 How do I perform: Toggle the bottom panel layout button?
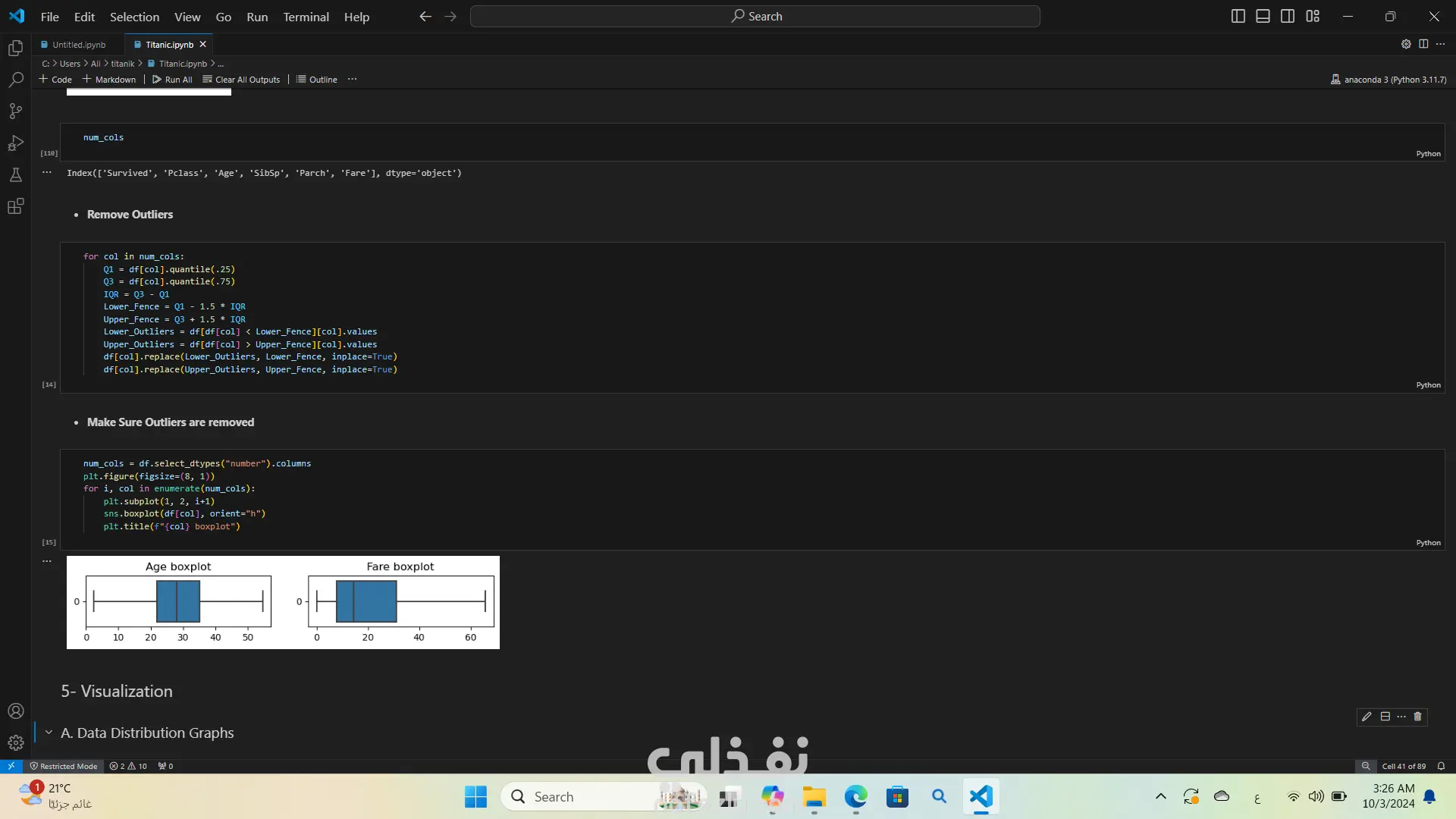coord(1263,16)
